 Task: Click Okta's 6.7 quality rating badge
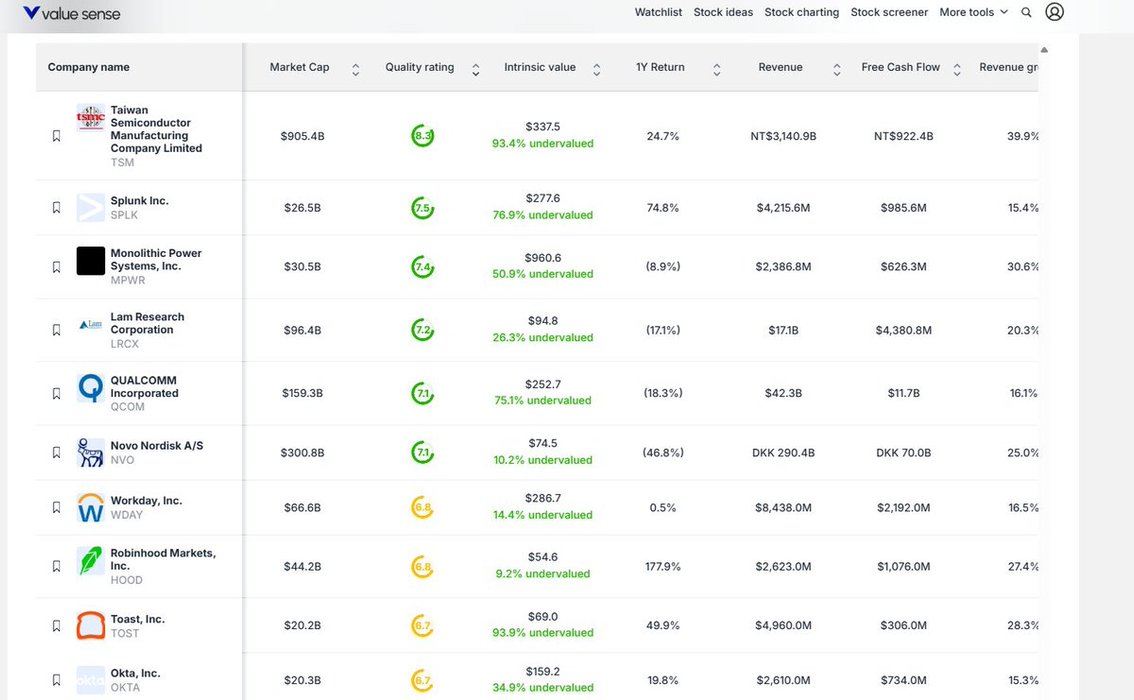pyautogui.click(x=422, y=680)
